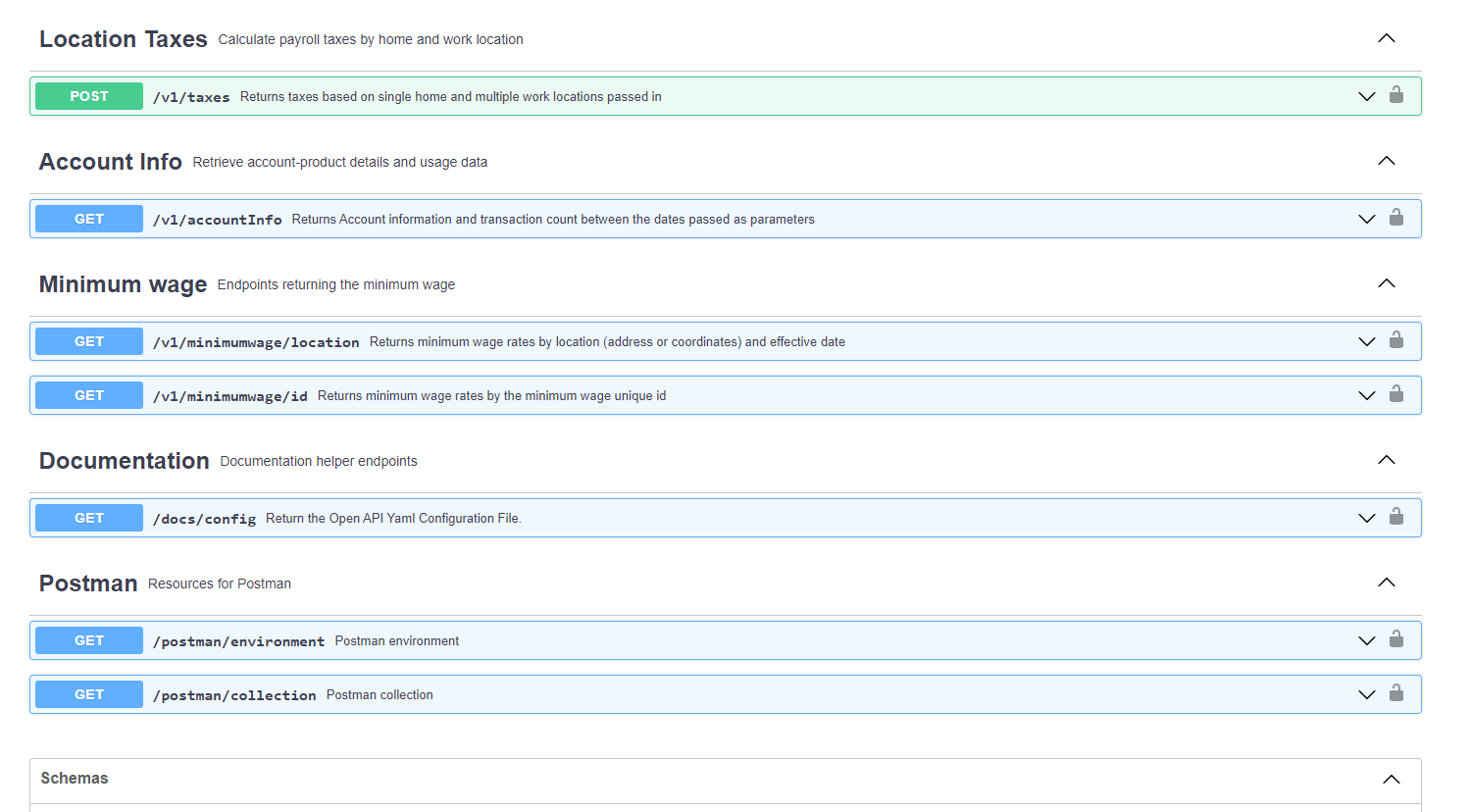Expand the POST /v1/taxes operation chevron
The height and width of the screenshot is (812, 1470).
1367,96
